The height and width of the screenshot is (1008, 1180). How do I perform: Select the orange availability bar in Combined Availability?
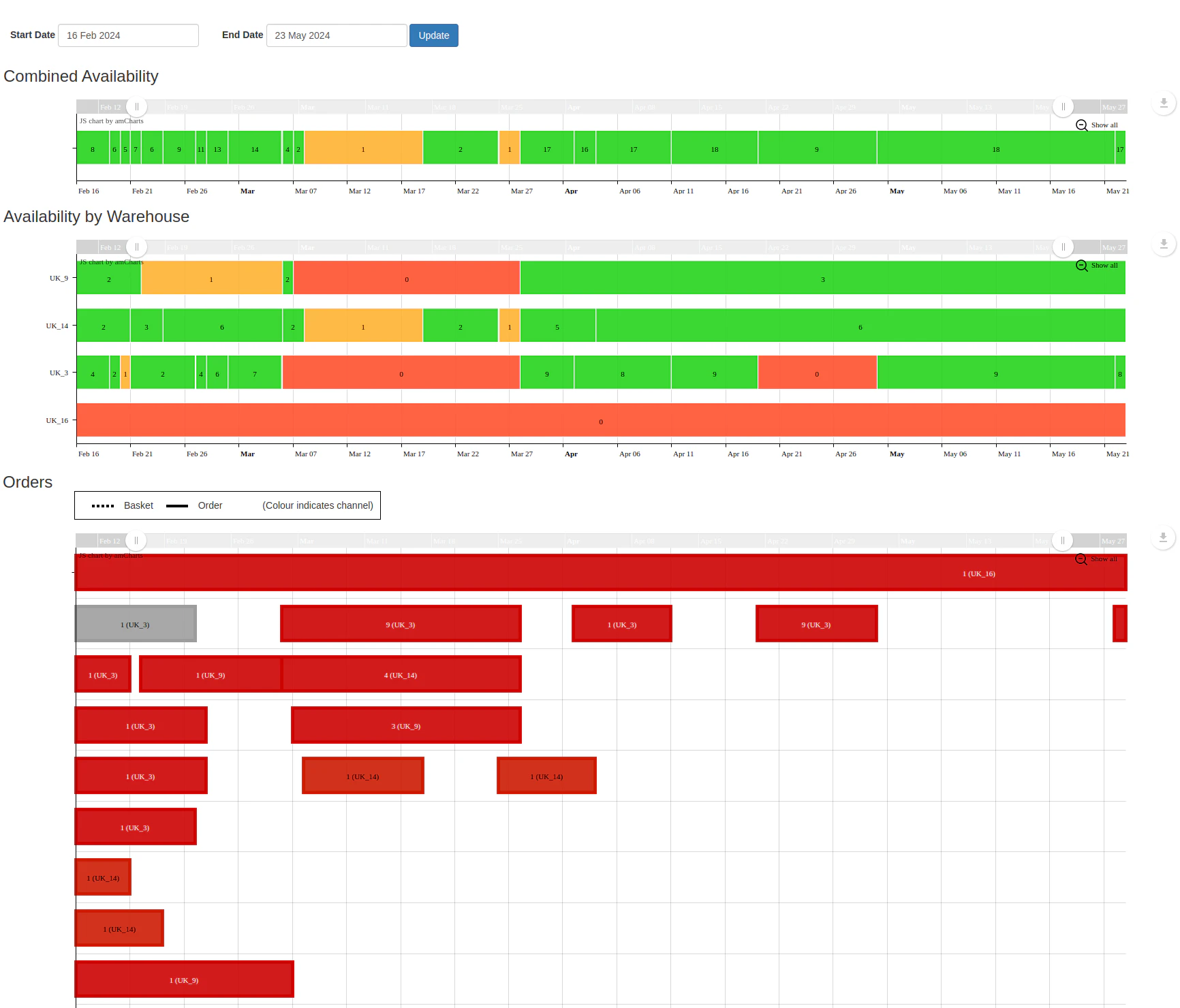click(x=363, y=148)
